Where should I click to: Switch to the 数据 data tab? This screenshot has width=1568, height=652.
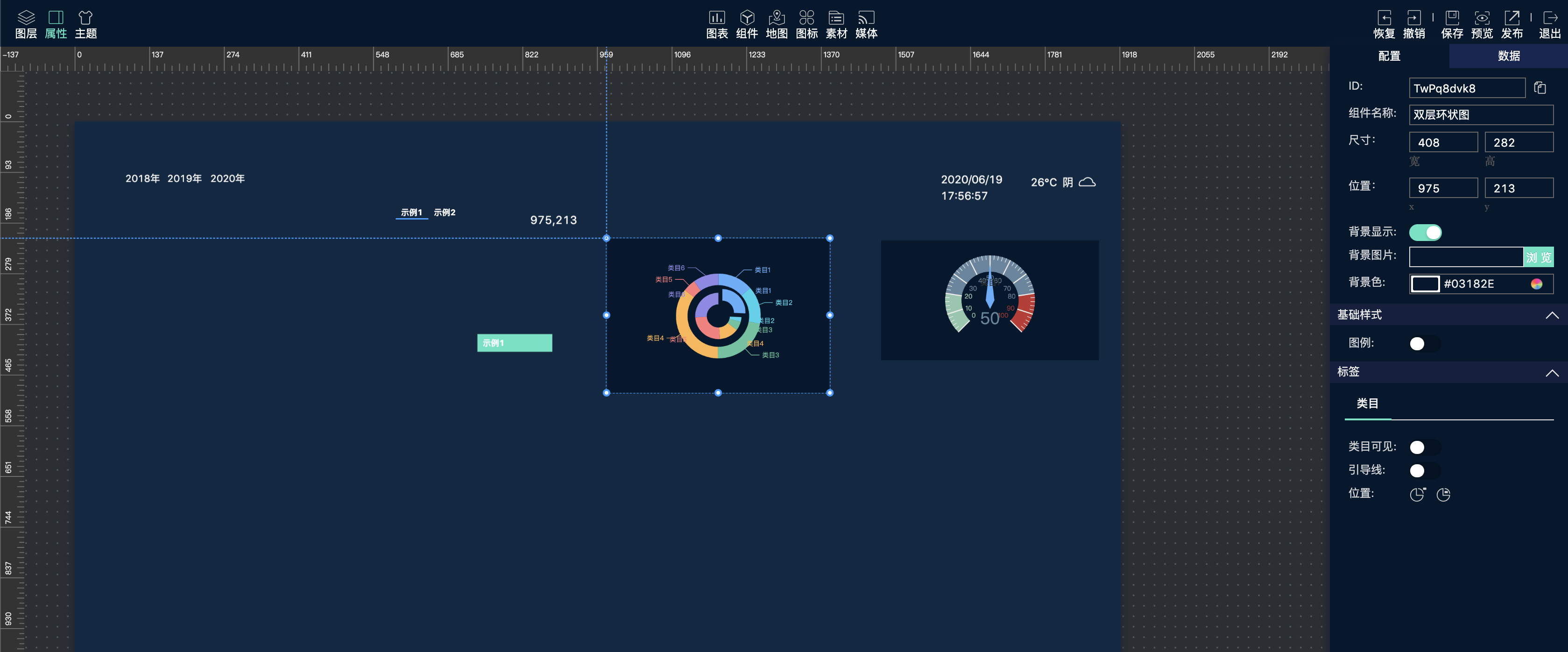pyautogui.click(x=1508, y=56)
